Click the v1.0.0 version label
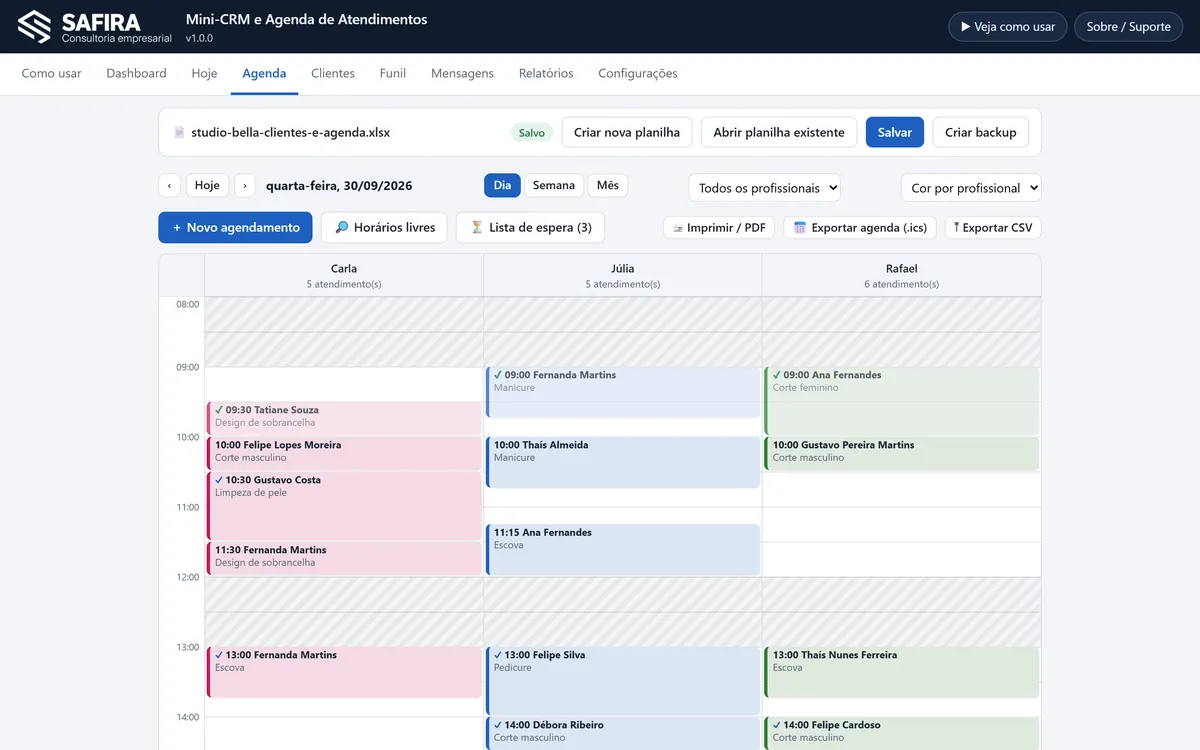This screenshot has width=1200, height=750. click(x=199, y=38)
